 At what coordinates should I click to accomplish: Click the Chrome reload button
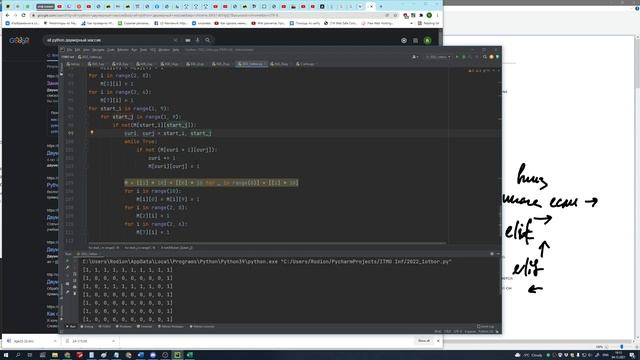tap(23, 15)
